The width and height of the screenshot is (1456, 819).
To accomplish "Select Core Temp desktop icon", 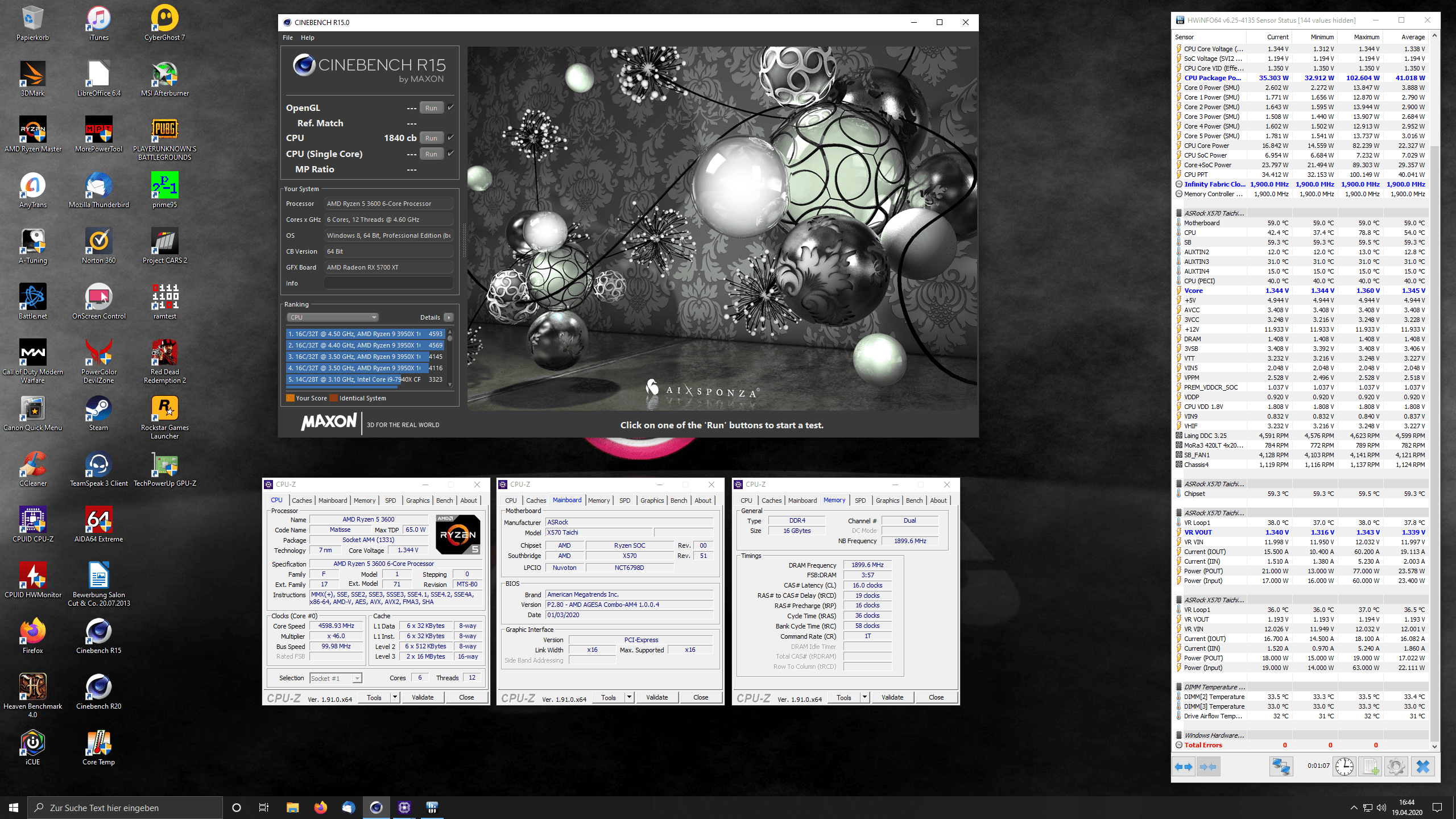I will tap(99, 747).
